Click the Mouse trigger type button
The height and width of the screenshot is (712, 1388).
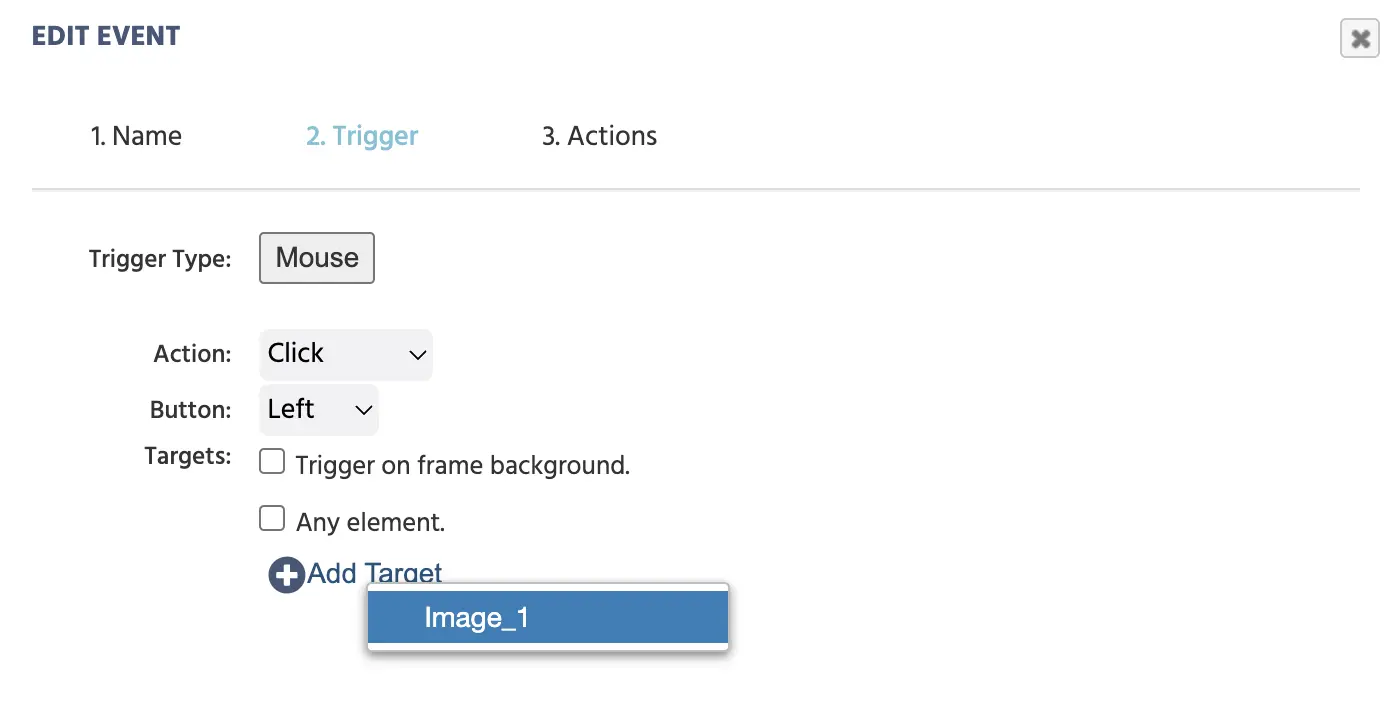pos(317,258)
